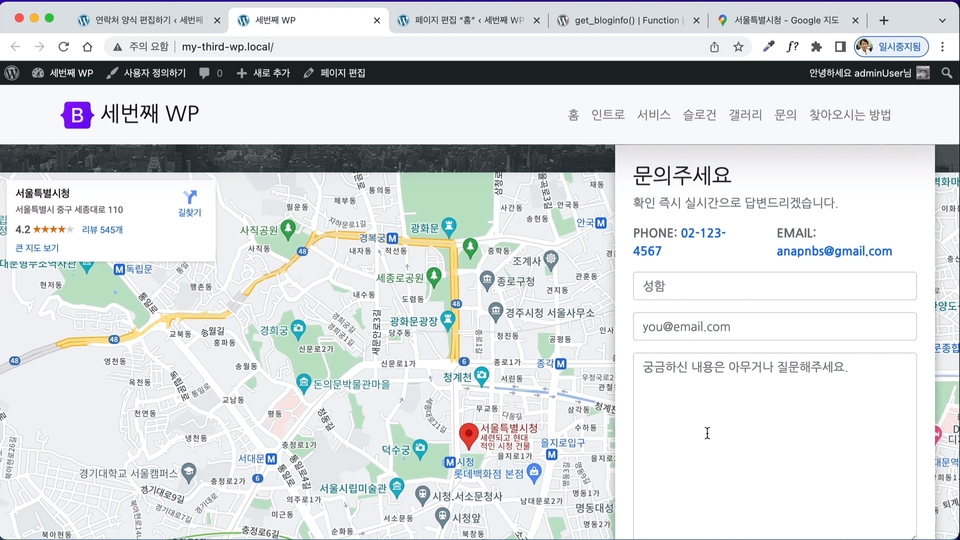
Task: Click 사직공원 park marker on map
Action: [x=288, y=230]
